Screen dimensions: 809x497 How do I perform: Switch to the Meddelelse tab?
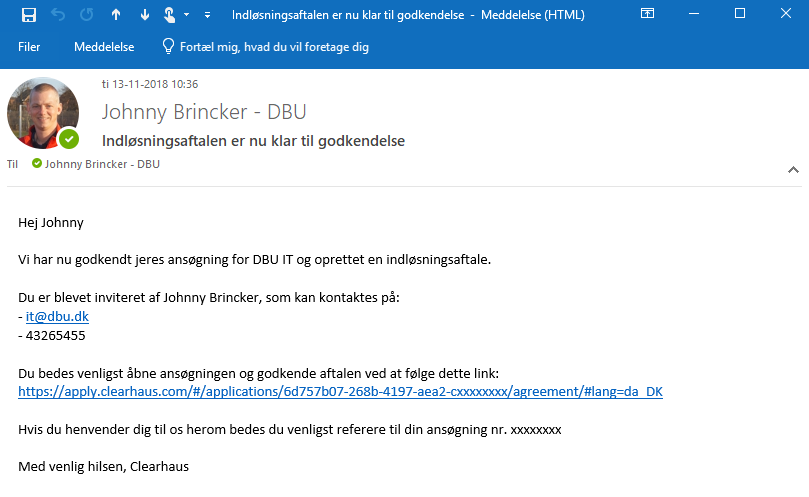tap(104, 47)
